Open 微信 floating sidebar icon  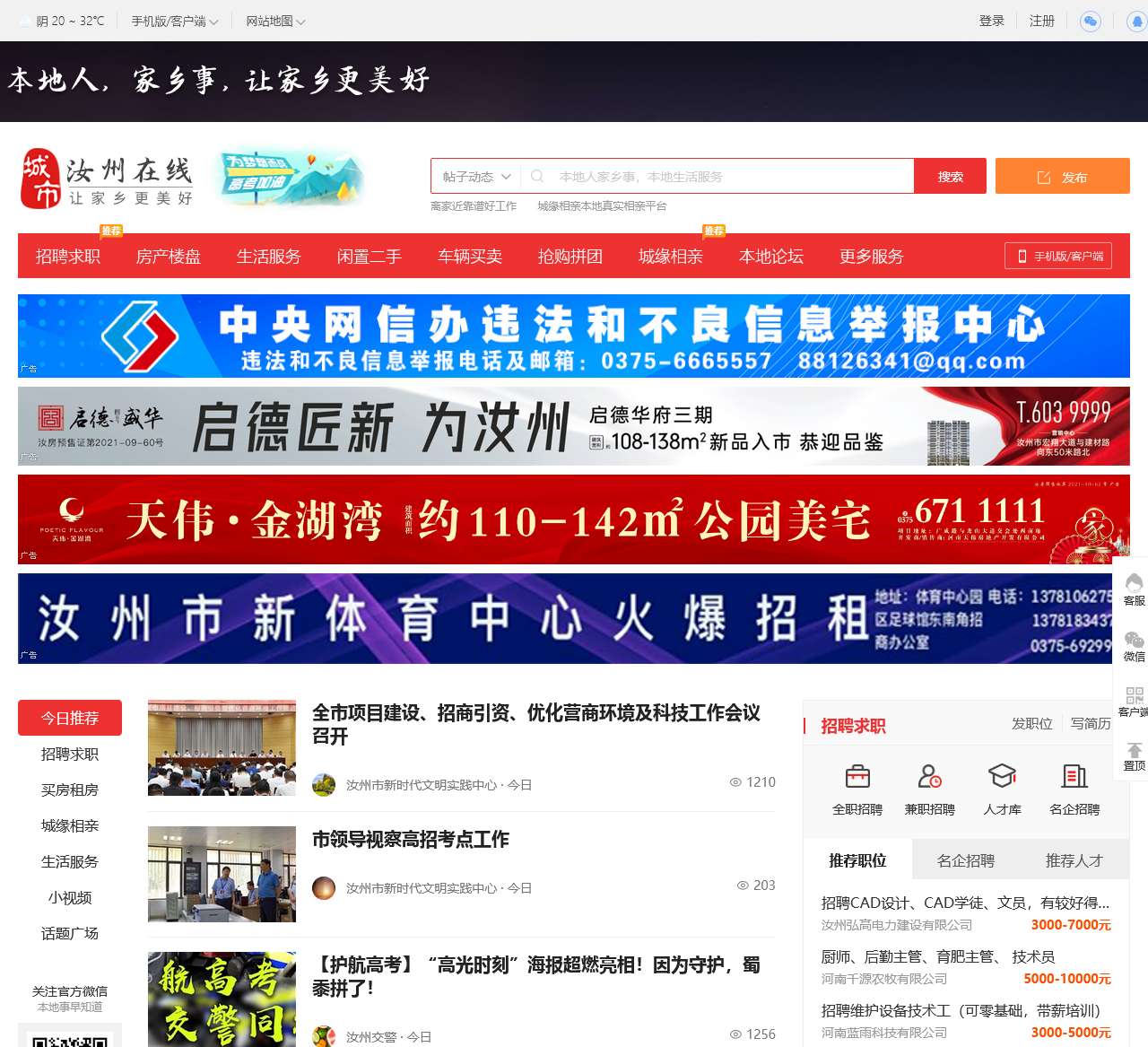coord(1135,646)
